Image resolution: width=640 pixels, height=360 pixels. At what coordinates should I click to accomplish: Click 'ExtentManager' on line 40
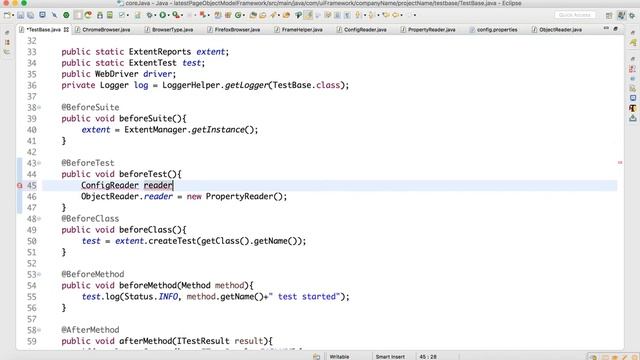click(156, 130)
